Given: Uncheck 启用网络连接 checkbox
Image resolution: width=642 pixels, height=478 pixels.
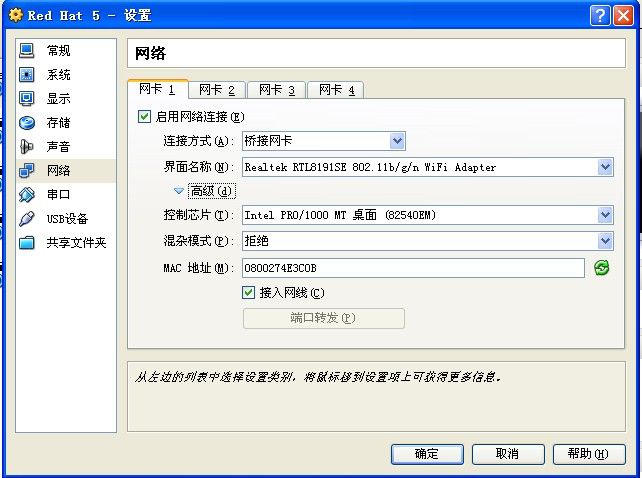Looking at the screenshot, I should [x=144, y=117].
